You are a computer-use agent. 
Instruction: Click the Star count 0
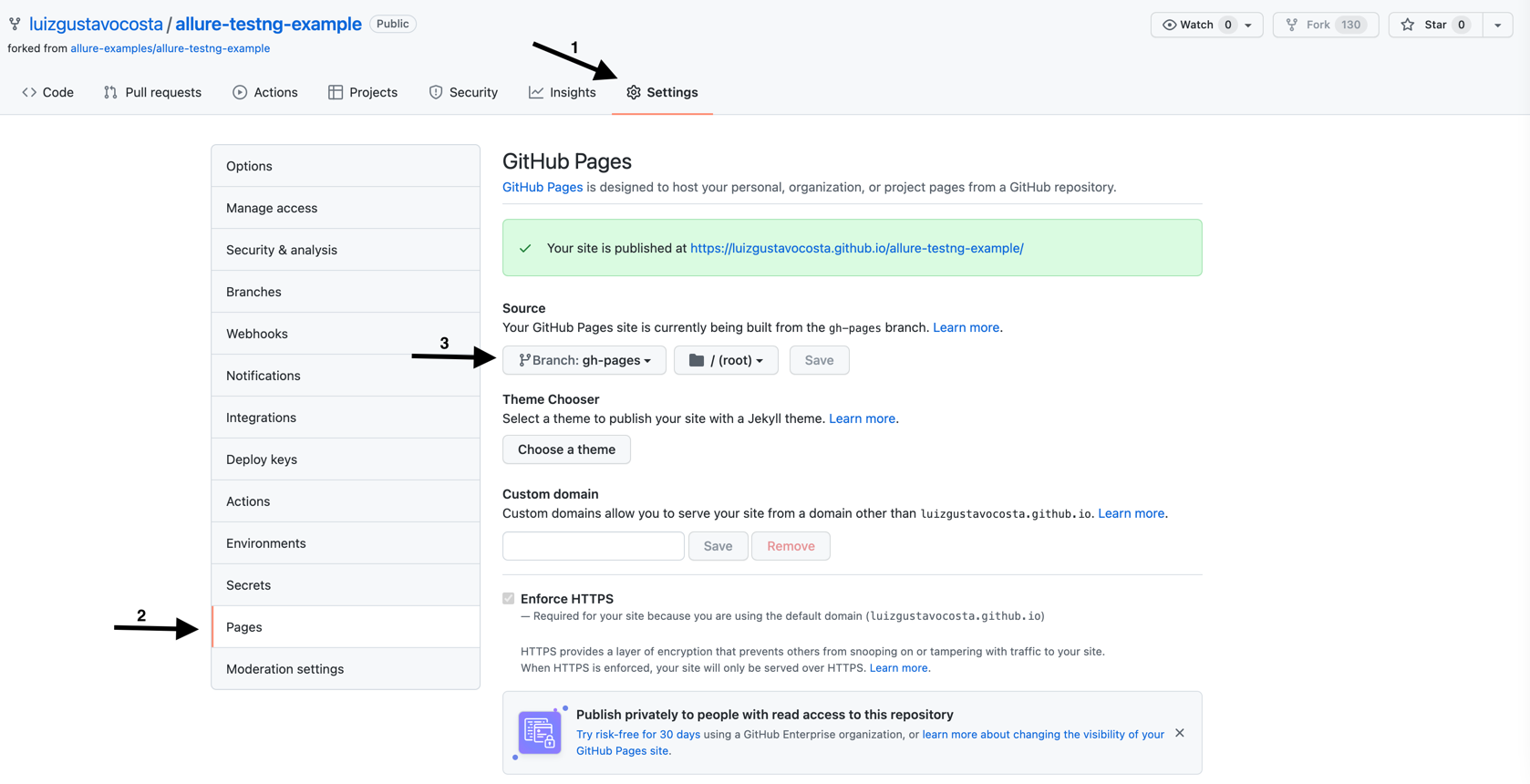coord(1462,25)
